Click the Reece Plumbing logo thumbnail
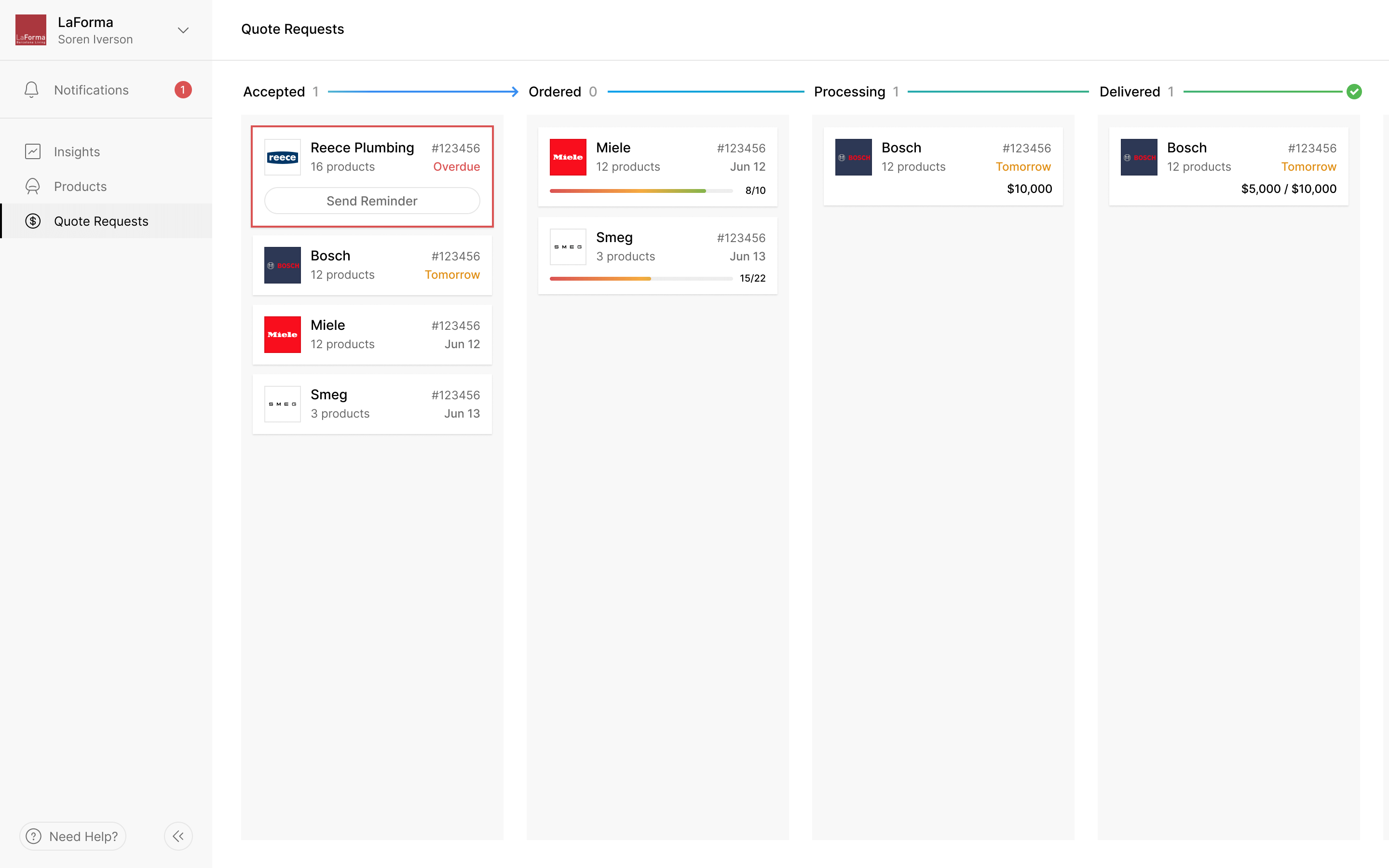 283,157
